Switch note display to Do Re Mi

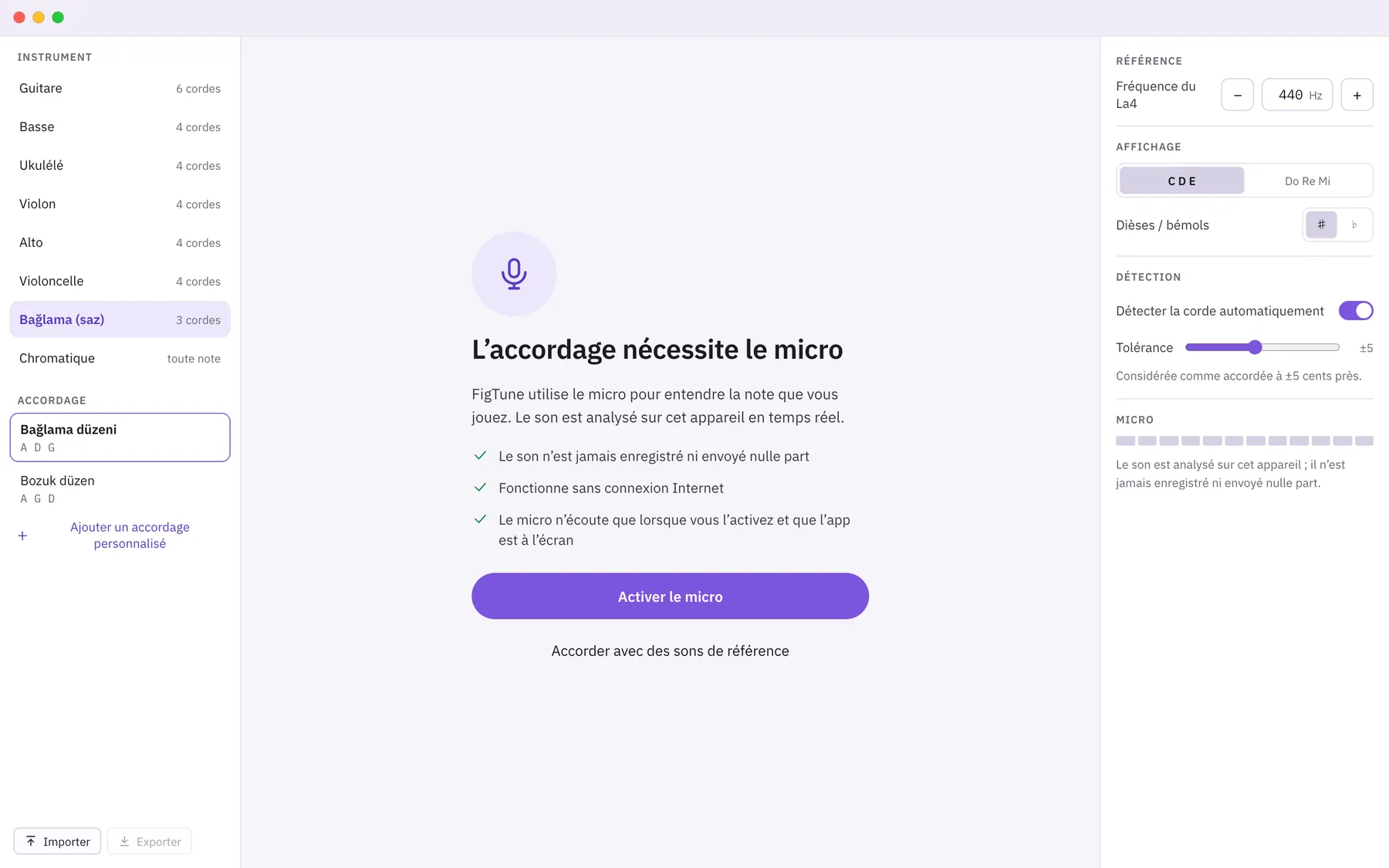[x=1307, y=181]
